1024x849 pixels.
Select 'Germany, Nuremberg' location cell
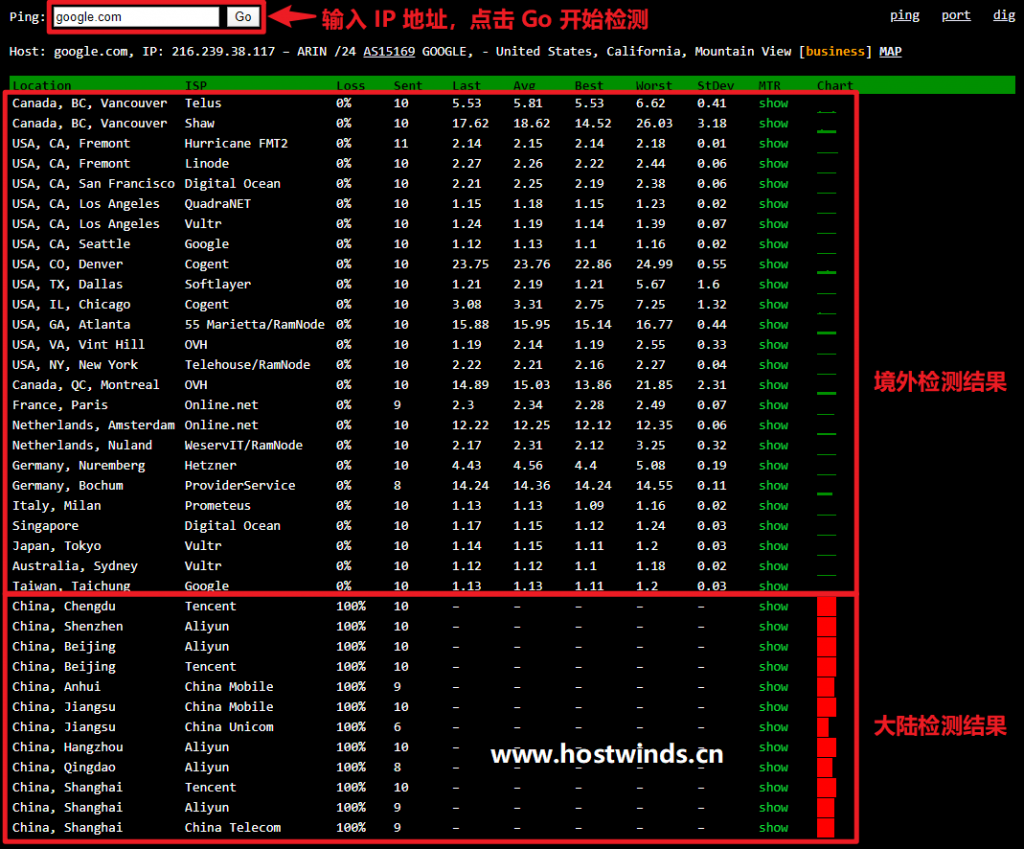pyautogui.click(x=78, y=465)
